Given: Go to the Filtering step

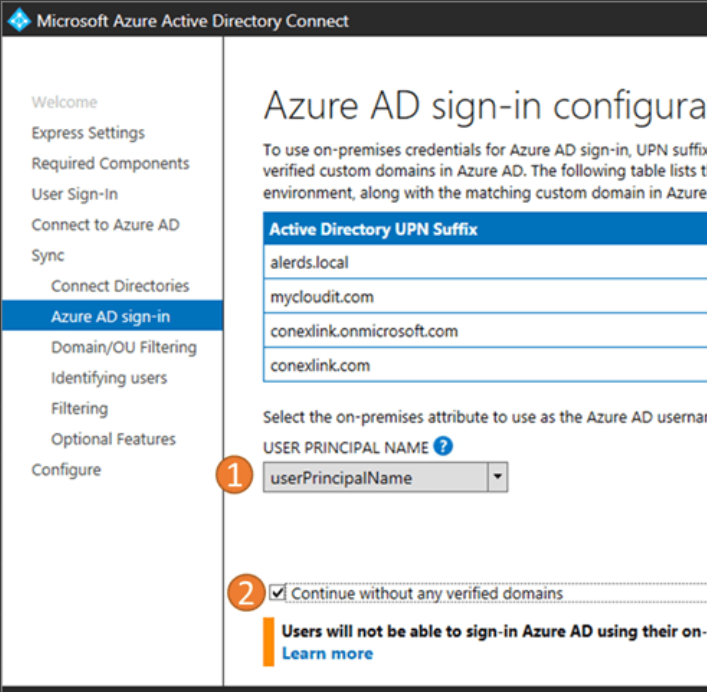Looking at the screenshot, I should click(80, 408).
